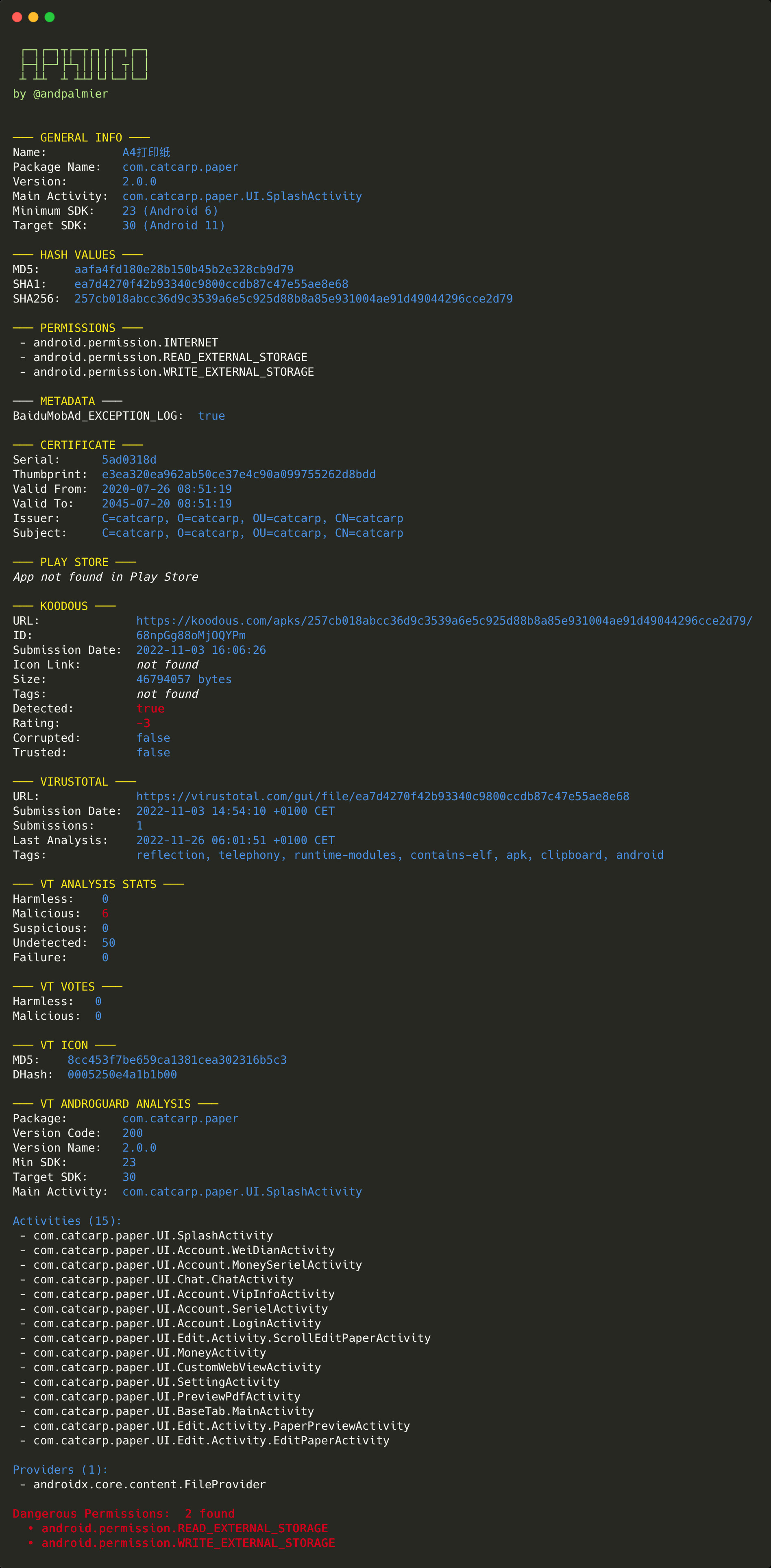
Task: Open the koodous.com APK URL link
Action: [444, 621]
